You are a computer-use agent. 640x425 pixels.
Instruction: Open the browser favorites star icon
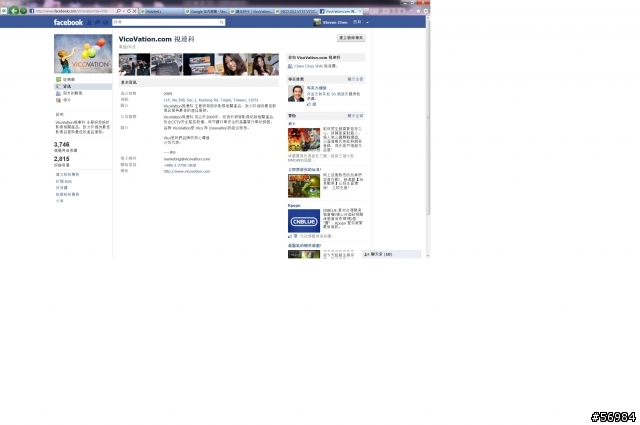[418, 11]
